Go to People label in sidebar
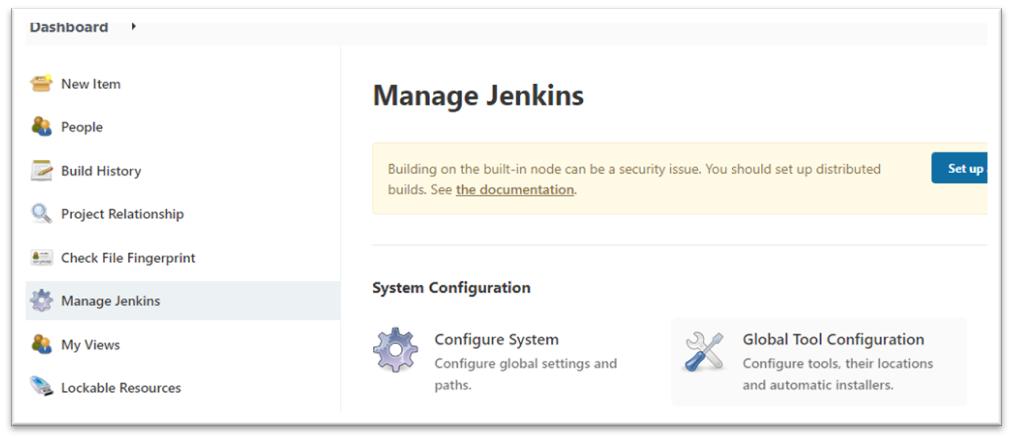 coord(82,127)
